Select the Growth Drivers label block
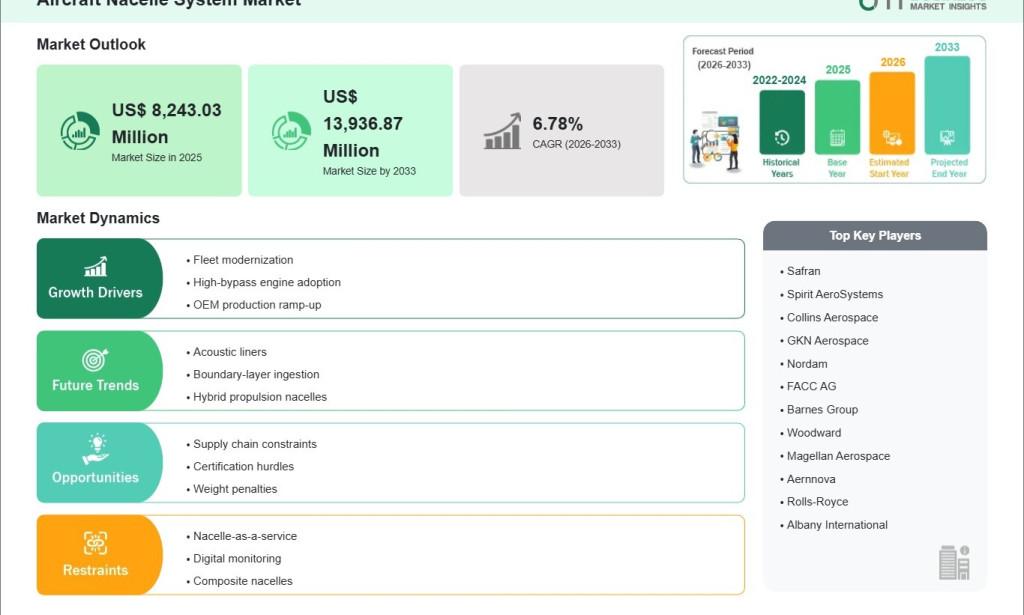Image resolution: width=1024 pixels, height=615 pixels. pos(99,278)
